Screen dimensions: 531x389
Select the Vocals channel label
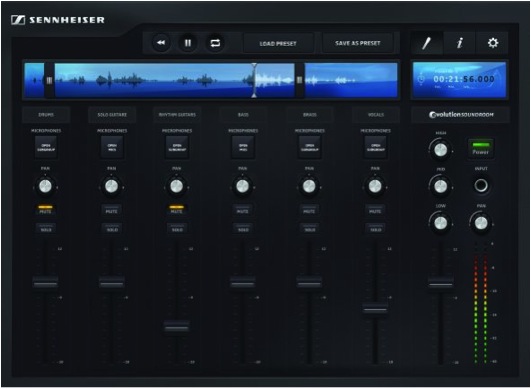(376, 115)
